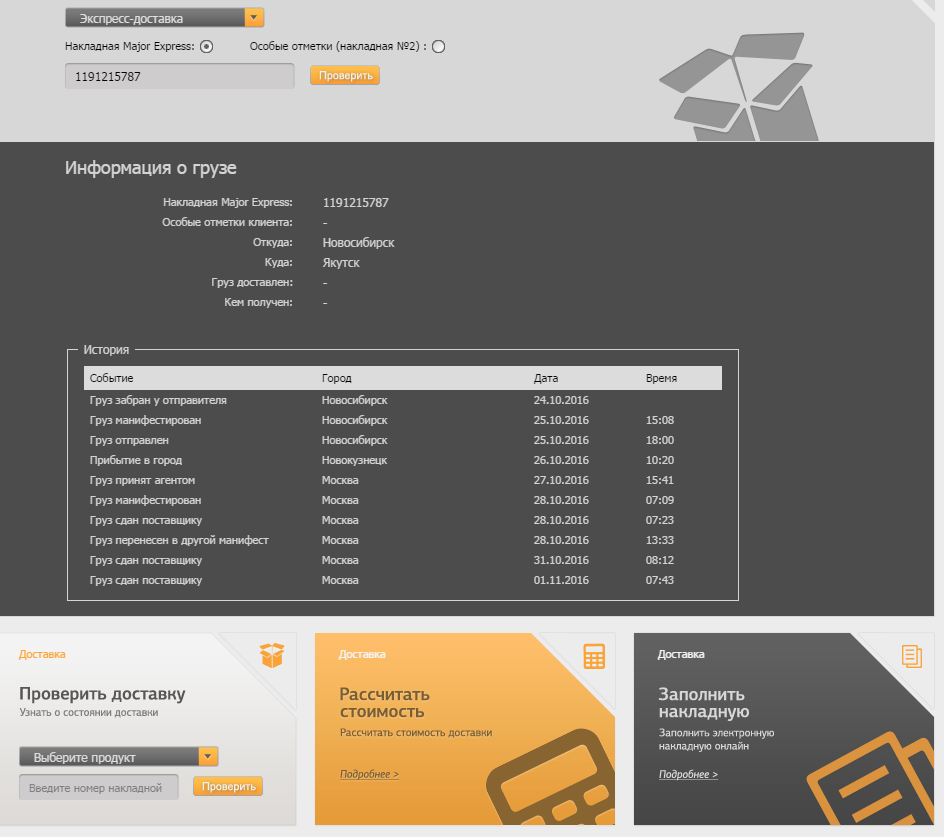The image size is (944, 837).
Task: Click the orange box icon in Проверить доставку card
Action: [272, 655]
